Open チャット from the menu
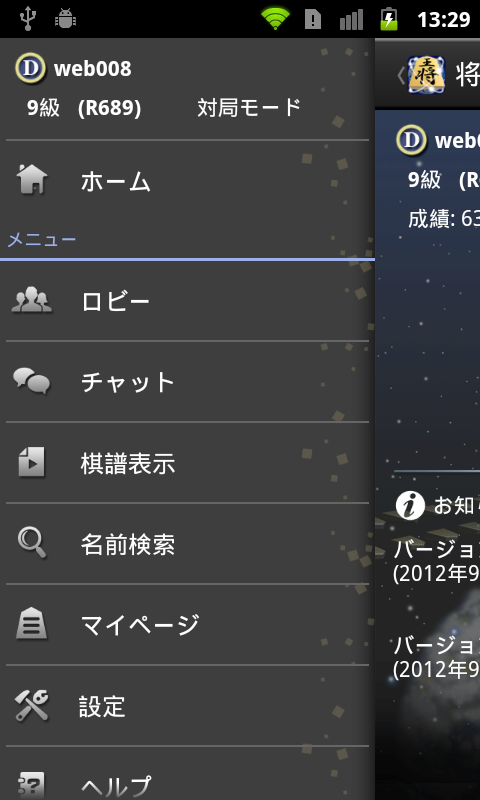Screen dimensions: 480x800 pos(187,382)
